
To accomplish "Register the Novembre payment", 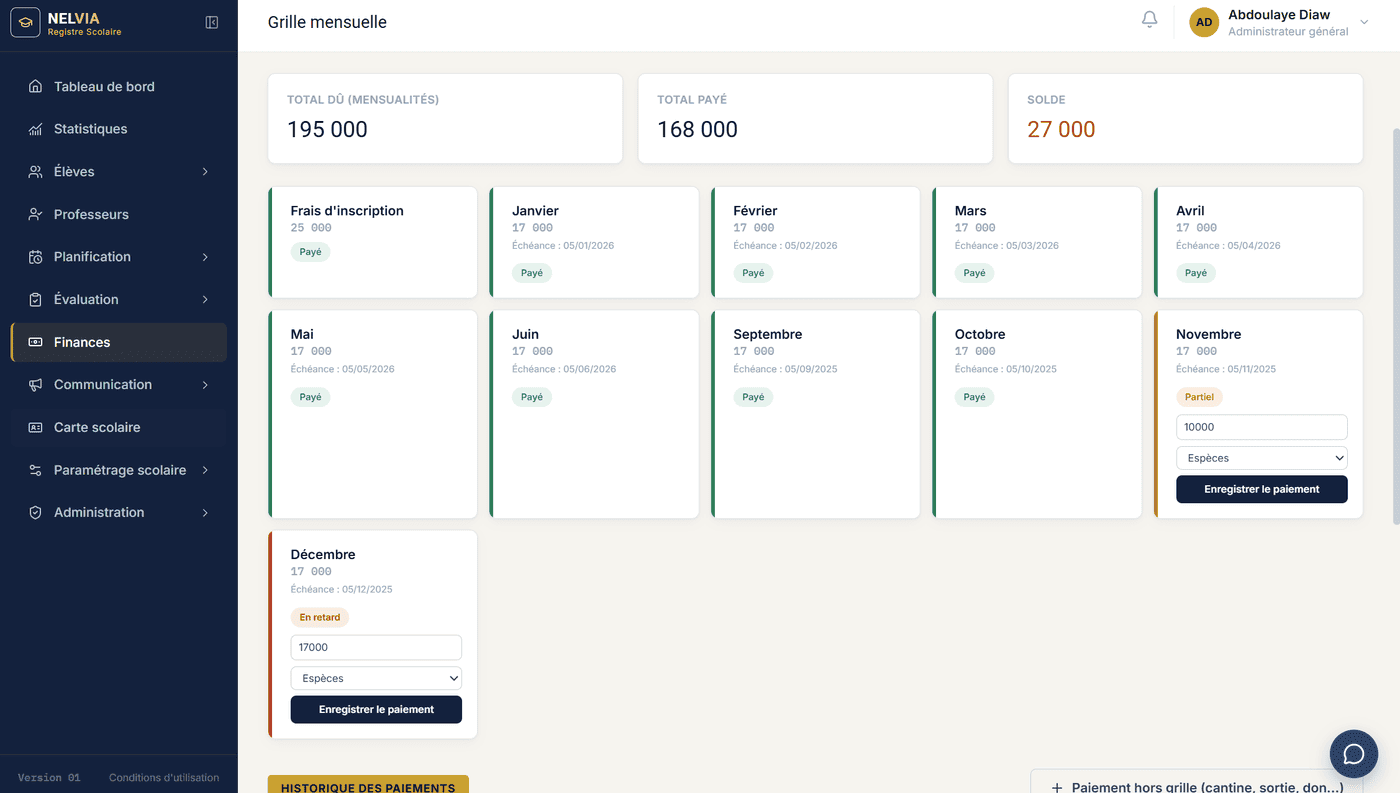I will point(1262,489).
